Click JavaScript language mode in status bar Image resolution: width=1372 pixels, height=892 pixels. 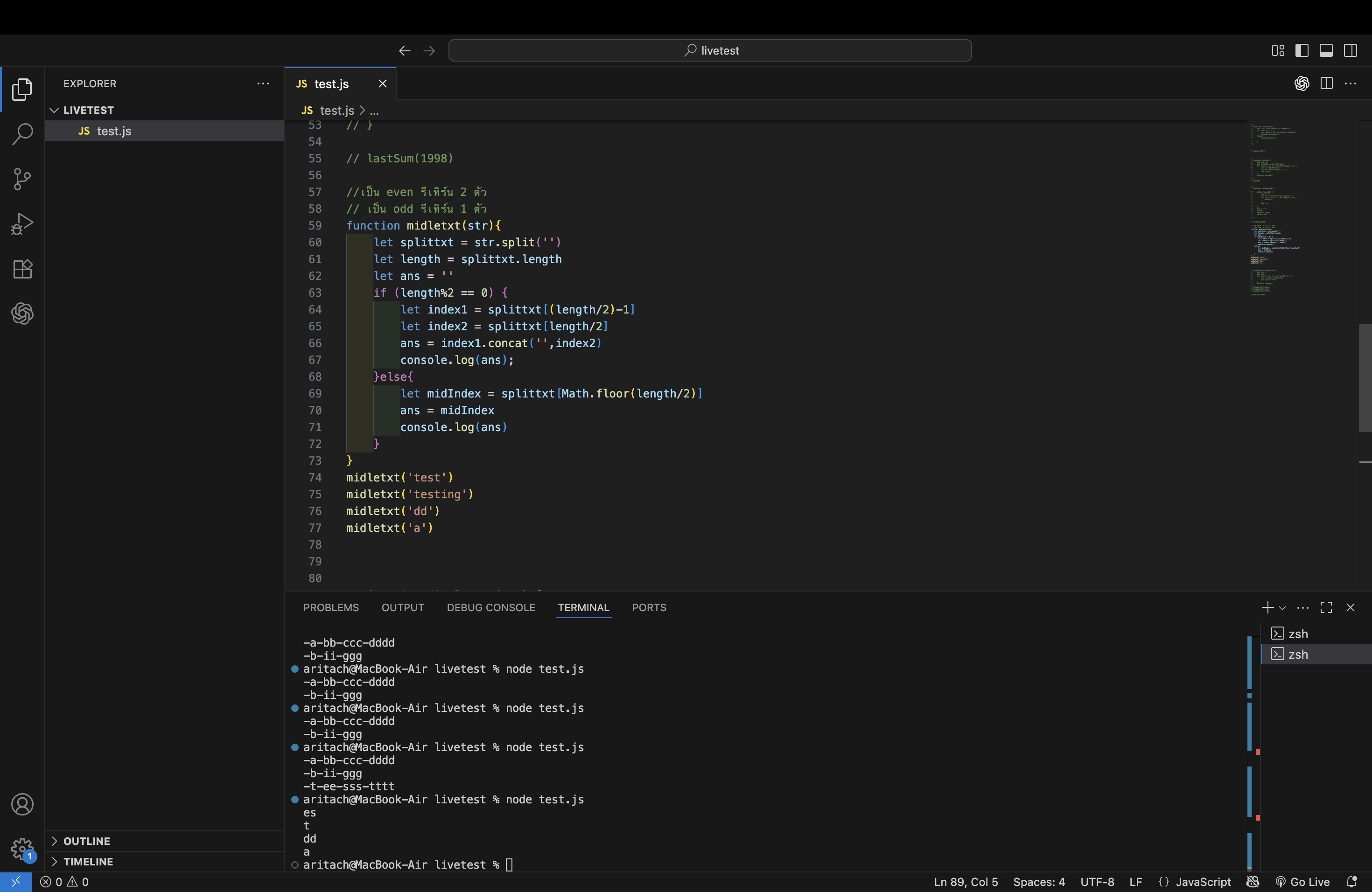[x=1203, y=882]
